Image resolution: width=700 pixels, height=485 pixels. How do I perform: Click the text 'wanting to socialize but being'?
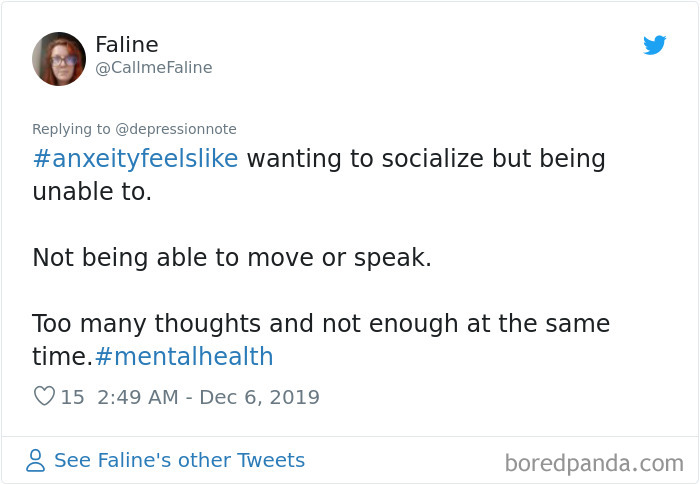(x=425, y=159)
